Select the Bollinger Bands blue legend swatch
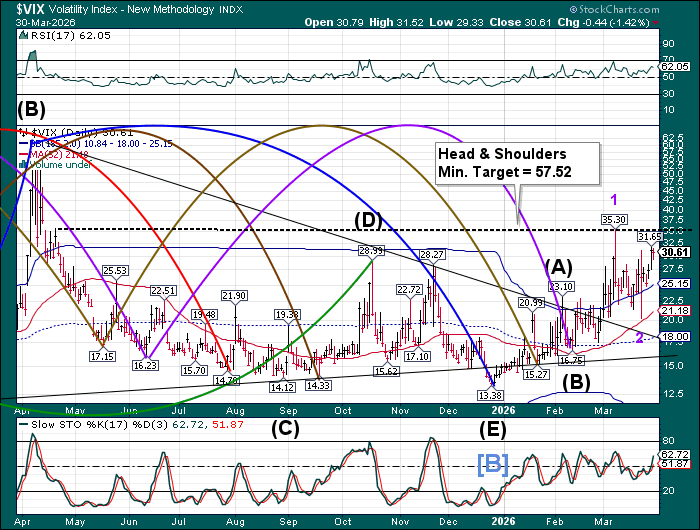The image size is (700, 530). pos(25,143)
